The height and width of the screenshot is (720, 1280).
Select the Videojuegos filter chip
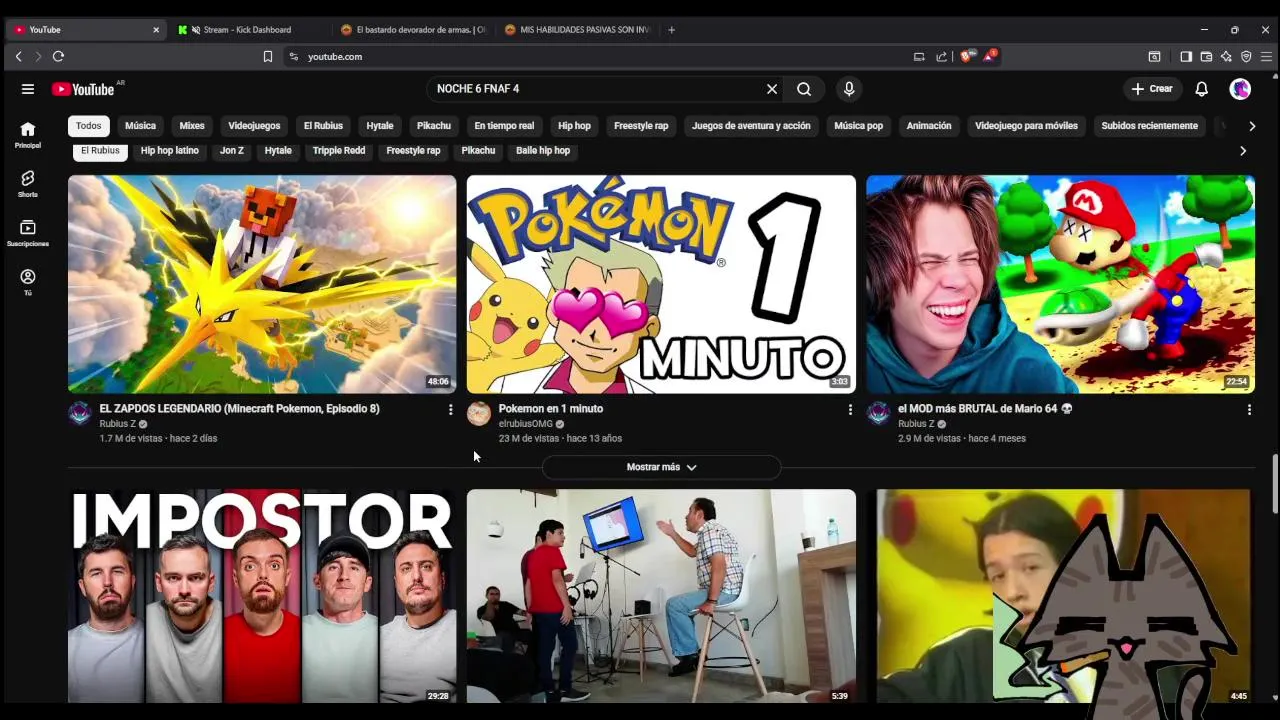[x=254, y=126]
